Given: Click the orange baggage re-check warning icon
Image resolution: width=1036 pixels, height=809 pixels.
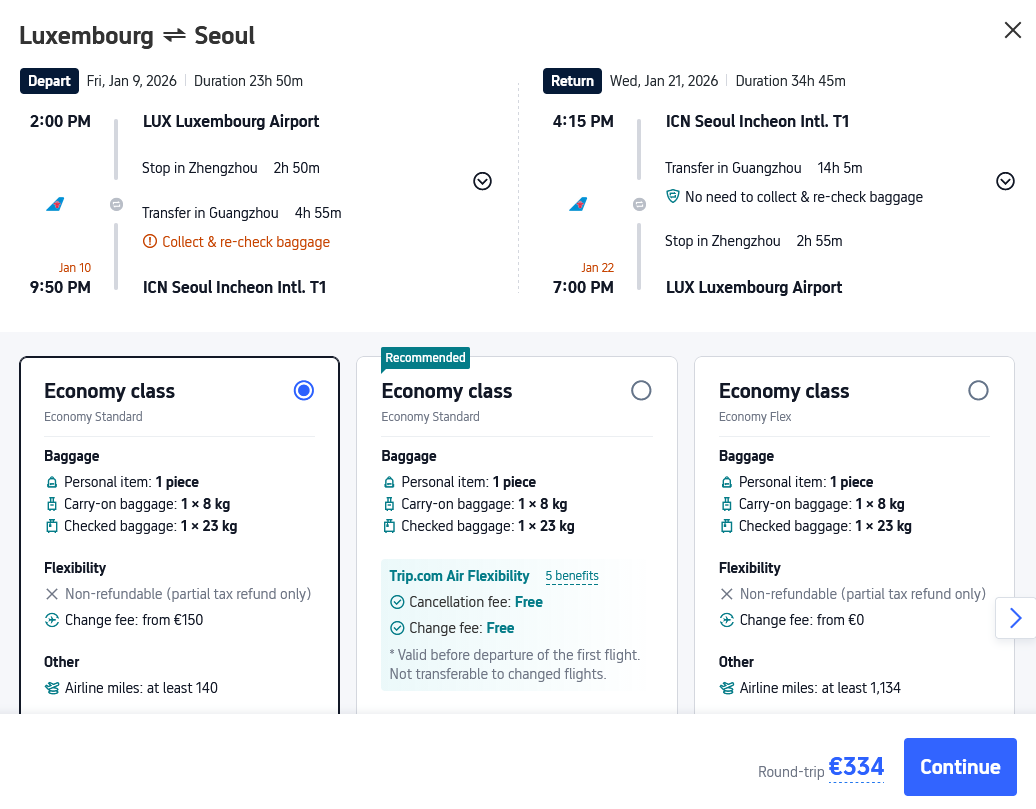Looking at the screenshot, I should [150, 242].
